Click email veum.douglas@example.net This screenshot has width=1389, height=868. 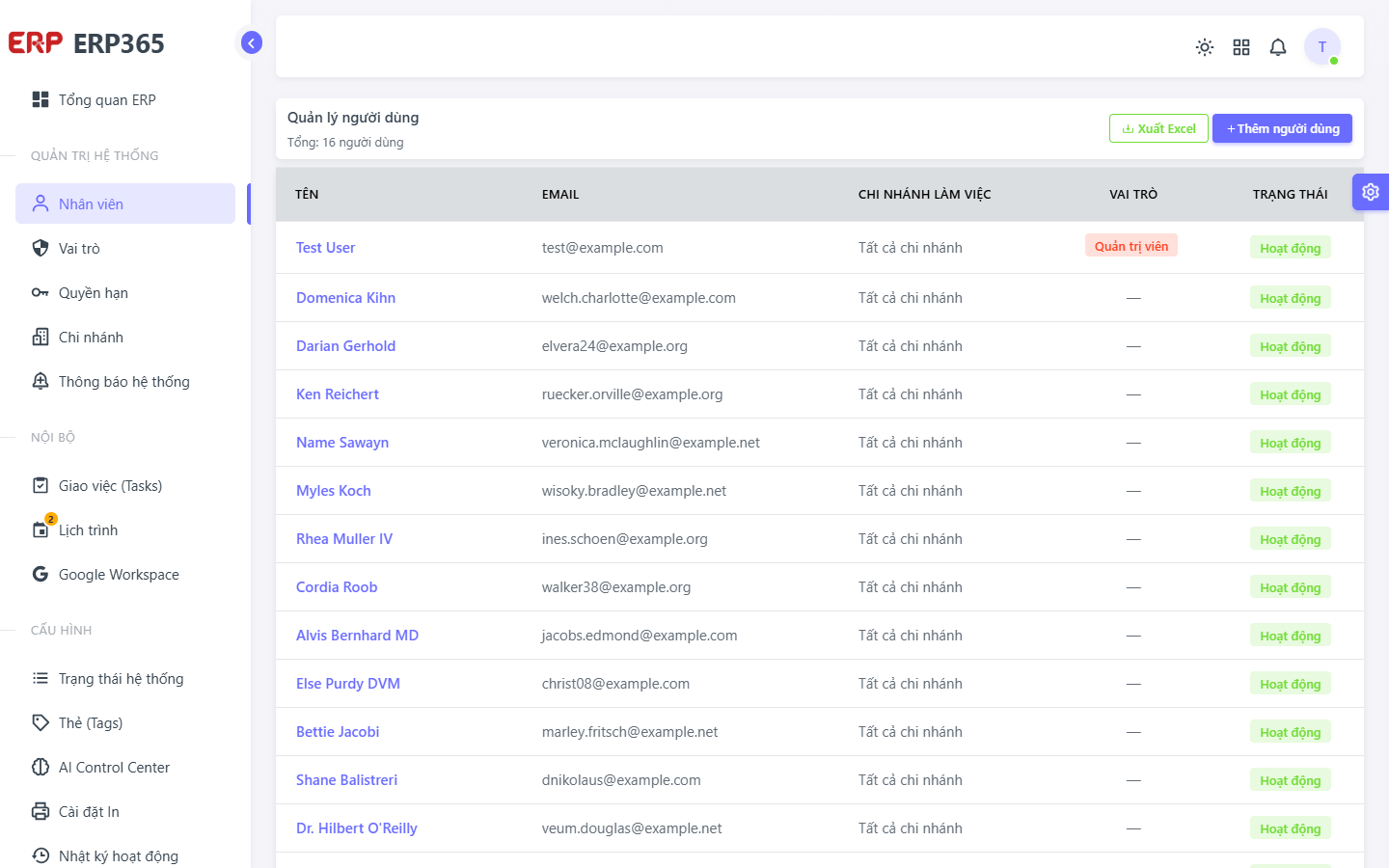pos(632,828)
